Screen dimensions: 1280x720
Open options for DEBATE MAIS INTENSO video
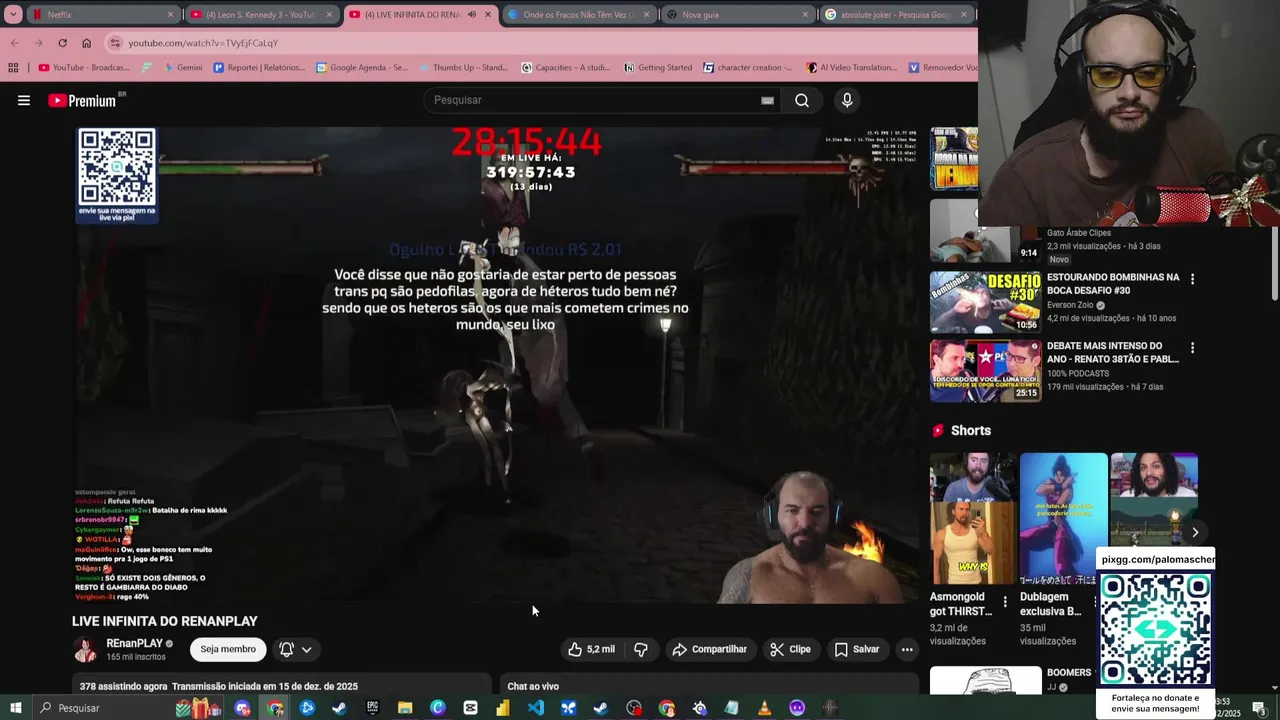tap(1192, 348)
